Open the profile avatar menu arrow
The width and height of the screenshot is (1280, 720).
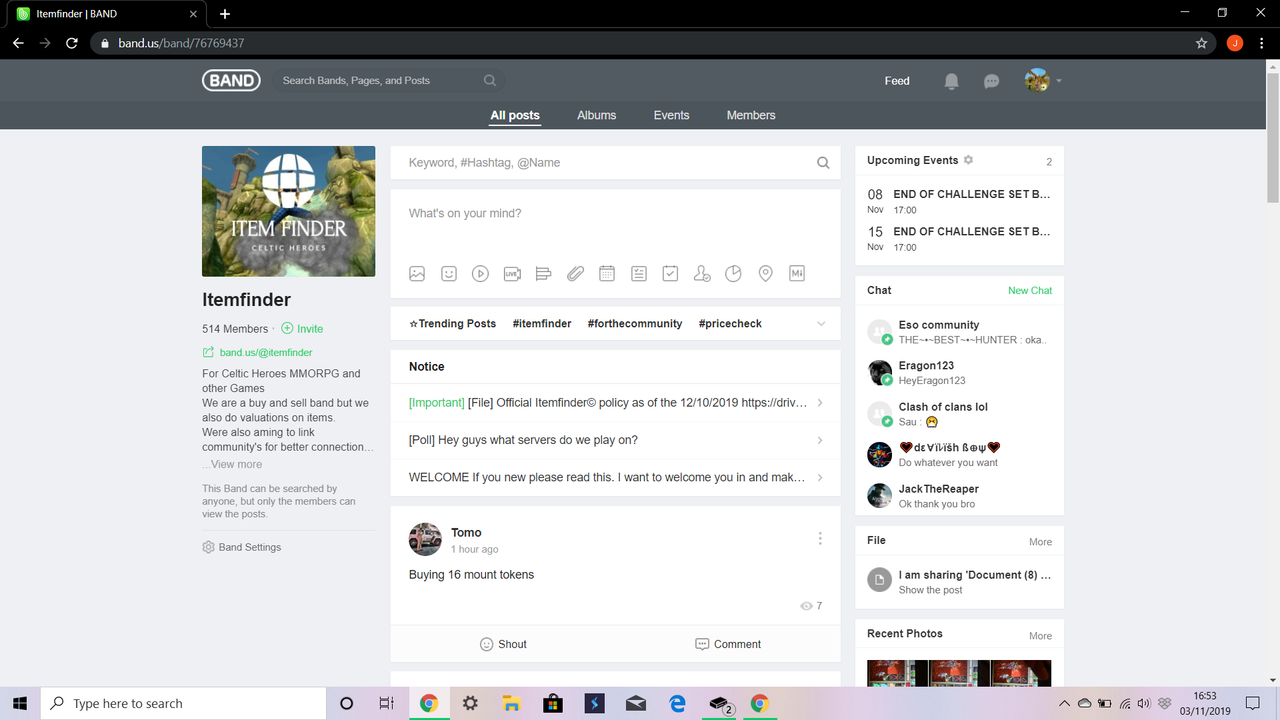1058,81
